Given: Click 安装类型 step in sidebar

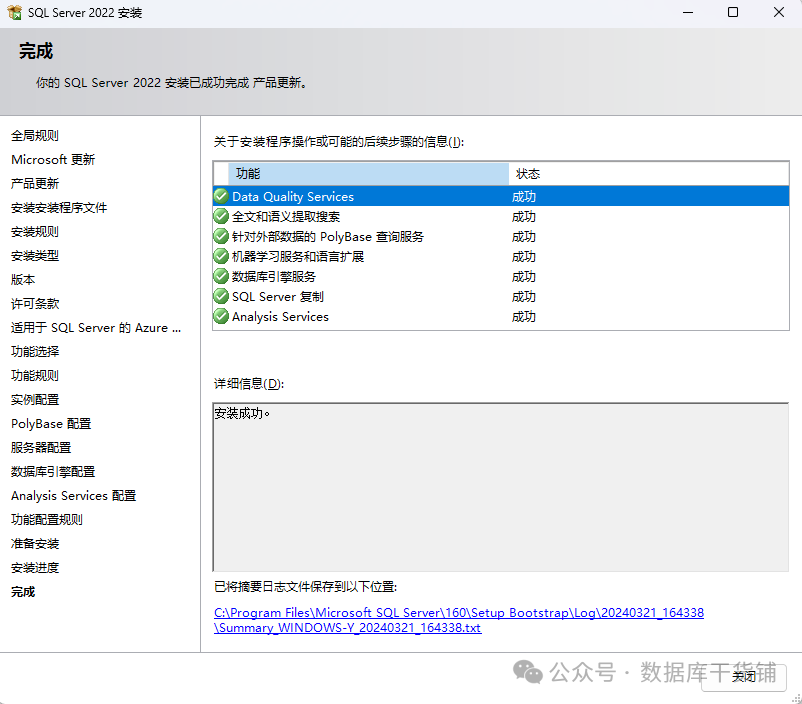Looking at the screenshot, I should point(35,256).
